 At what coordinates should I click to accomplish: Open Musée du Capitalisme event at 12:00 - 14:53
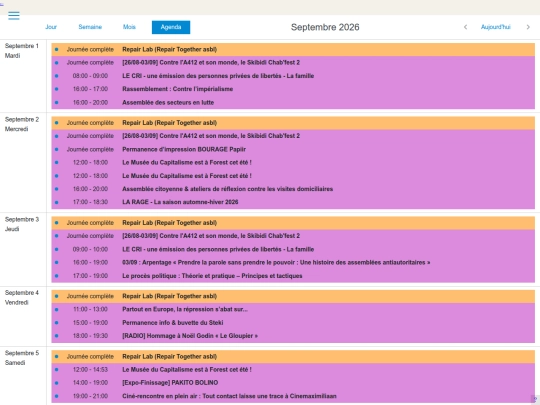(293, 370)
